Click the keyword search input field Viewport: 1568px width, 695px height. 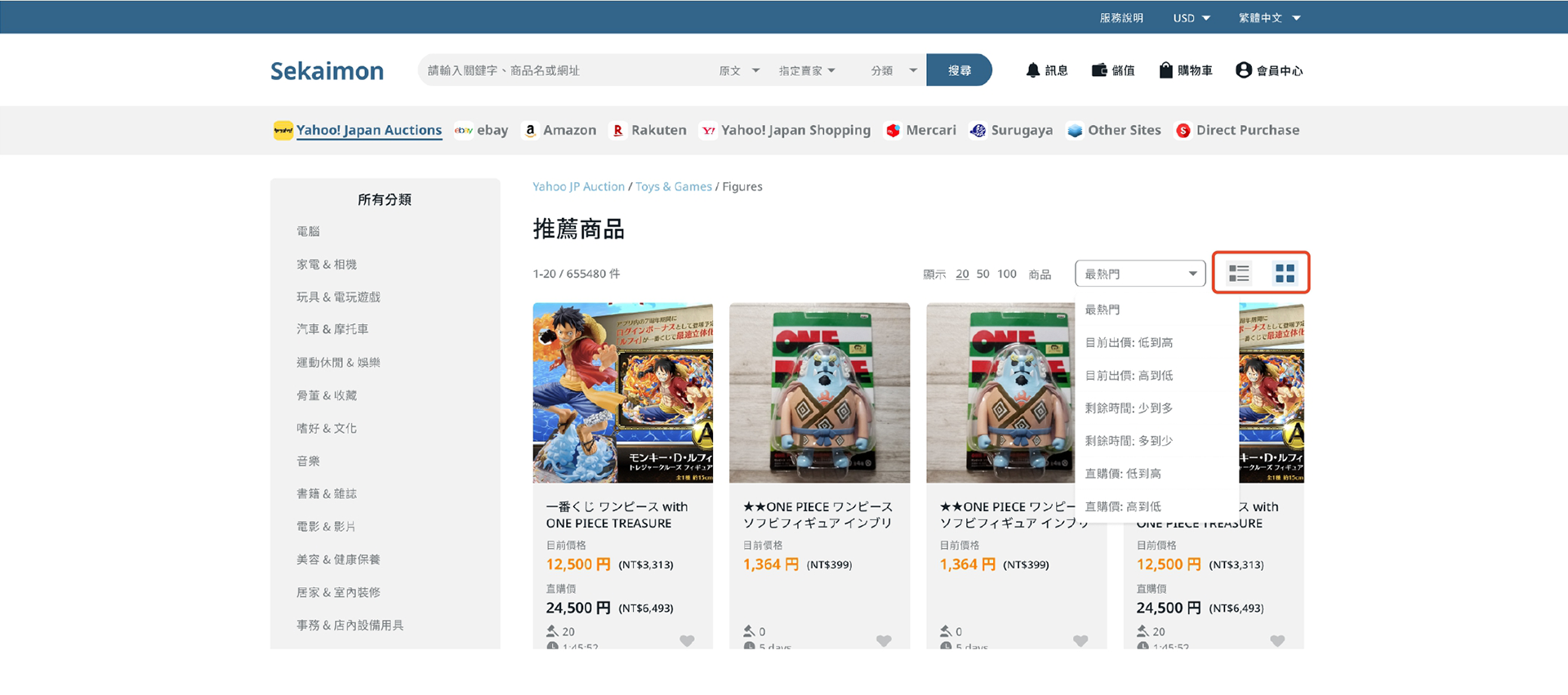point(563,70)
